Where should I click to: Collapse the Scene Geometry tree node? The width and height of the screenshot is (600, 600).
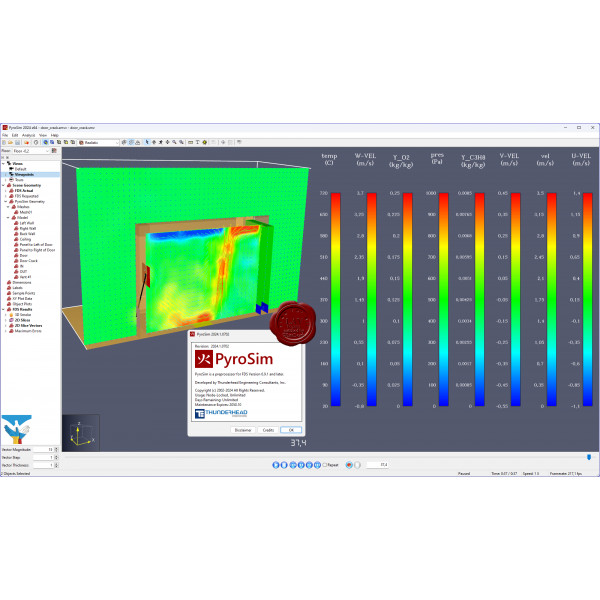[x=3, y=185]
